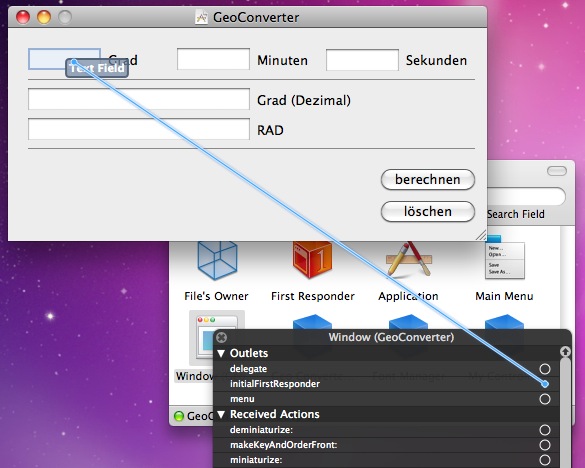Click the toolbar toggle pill button
Screen dimensions: 585x468
[x=557, y=171]
